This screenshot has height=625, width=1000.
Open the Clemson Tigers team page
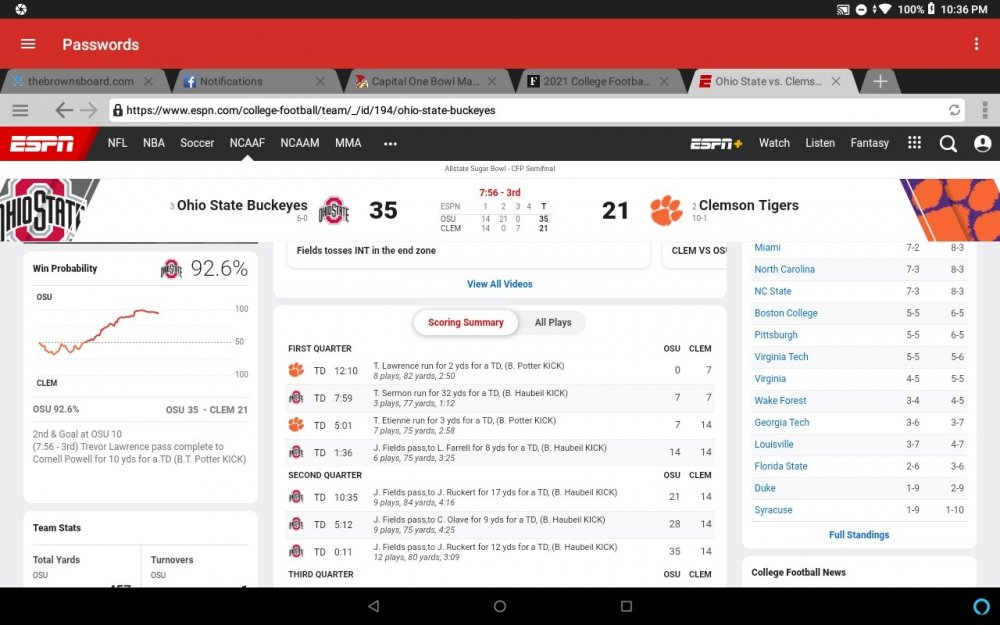[749, 205]
